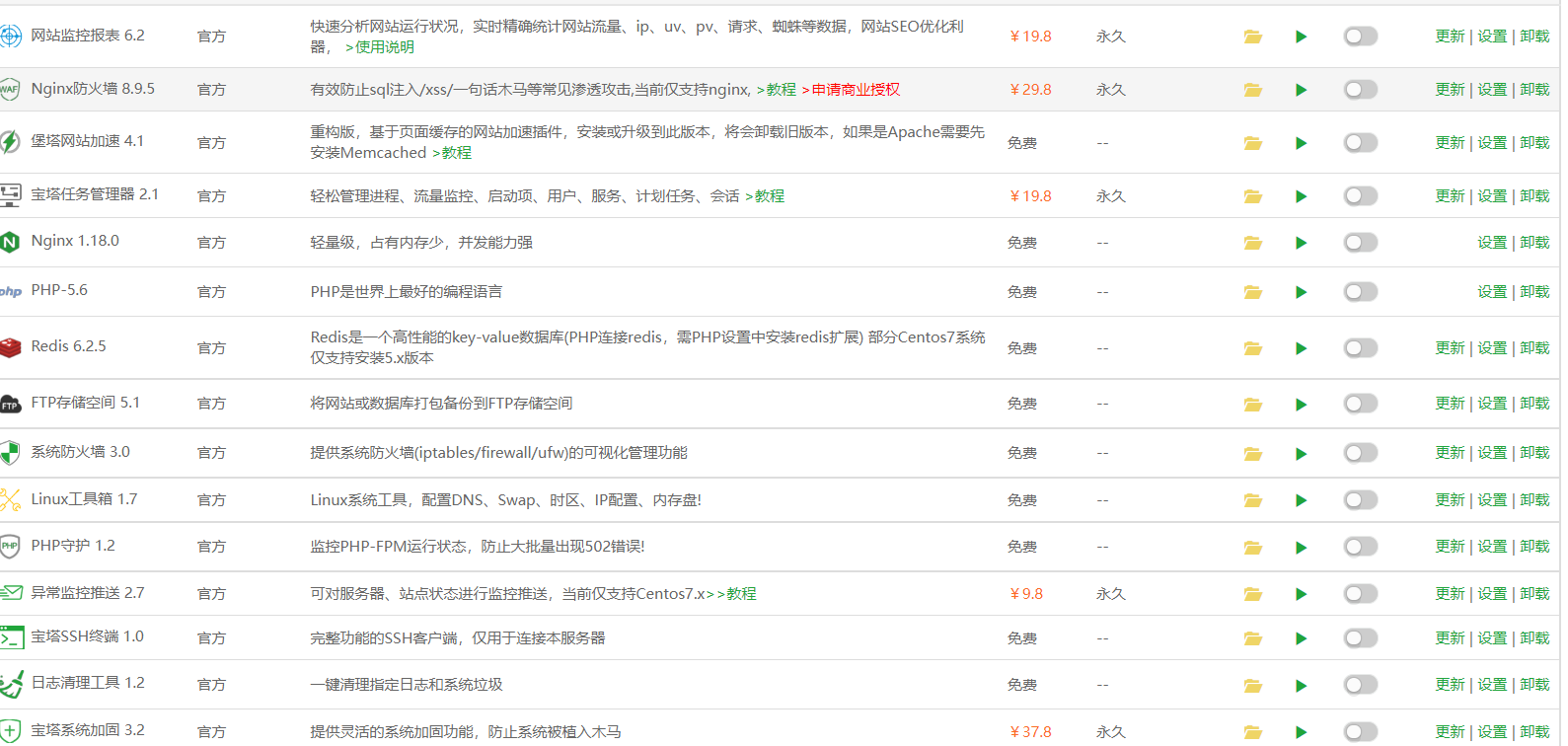Image resolution: width=1568 pixels, height=746 pixels.
Task: Toggle home display switch for 异常监控推送 2.7
Action: 1360,594
